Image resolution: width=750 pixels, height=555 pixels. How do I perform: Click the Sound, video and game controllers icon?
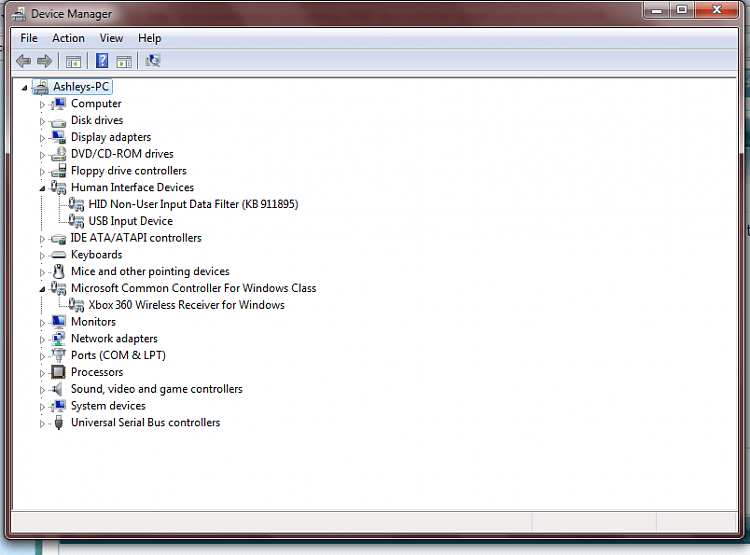[57, 389]
